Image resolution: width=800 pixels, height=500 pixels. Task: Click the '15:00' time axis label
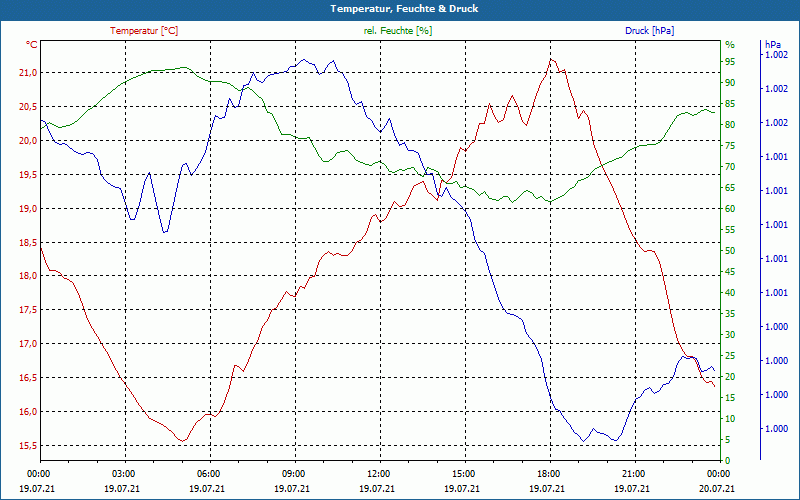(464, 473)
